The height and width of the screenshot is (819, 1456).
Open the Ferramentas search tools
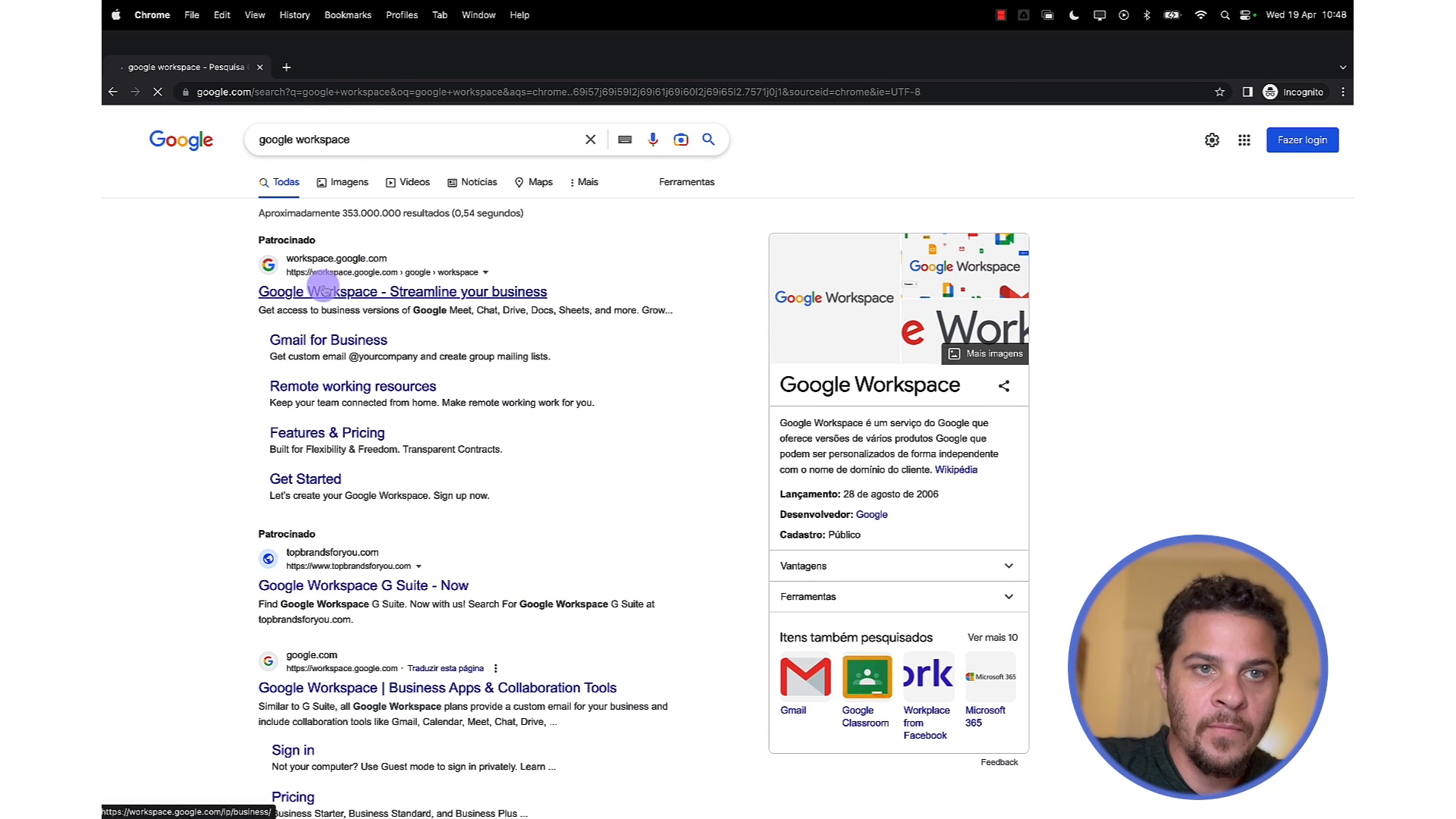(x=687, y=182)
